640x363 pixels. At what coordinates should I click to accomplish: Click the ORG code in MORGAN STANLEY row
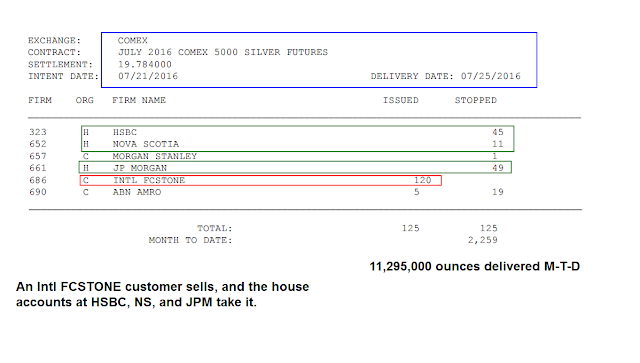click(86, 156)
